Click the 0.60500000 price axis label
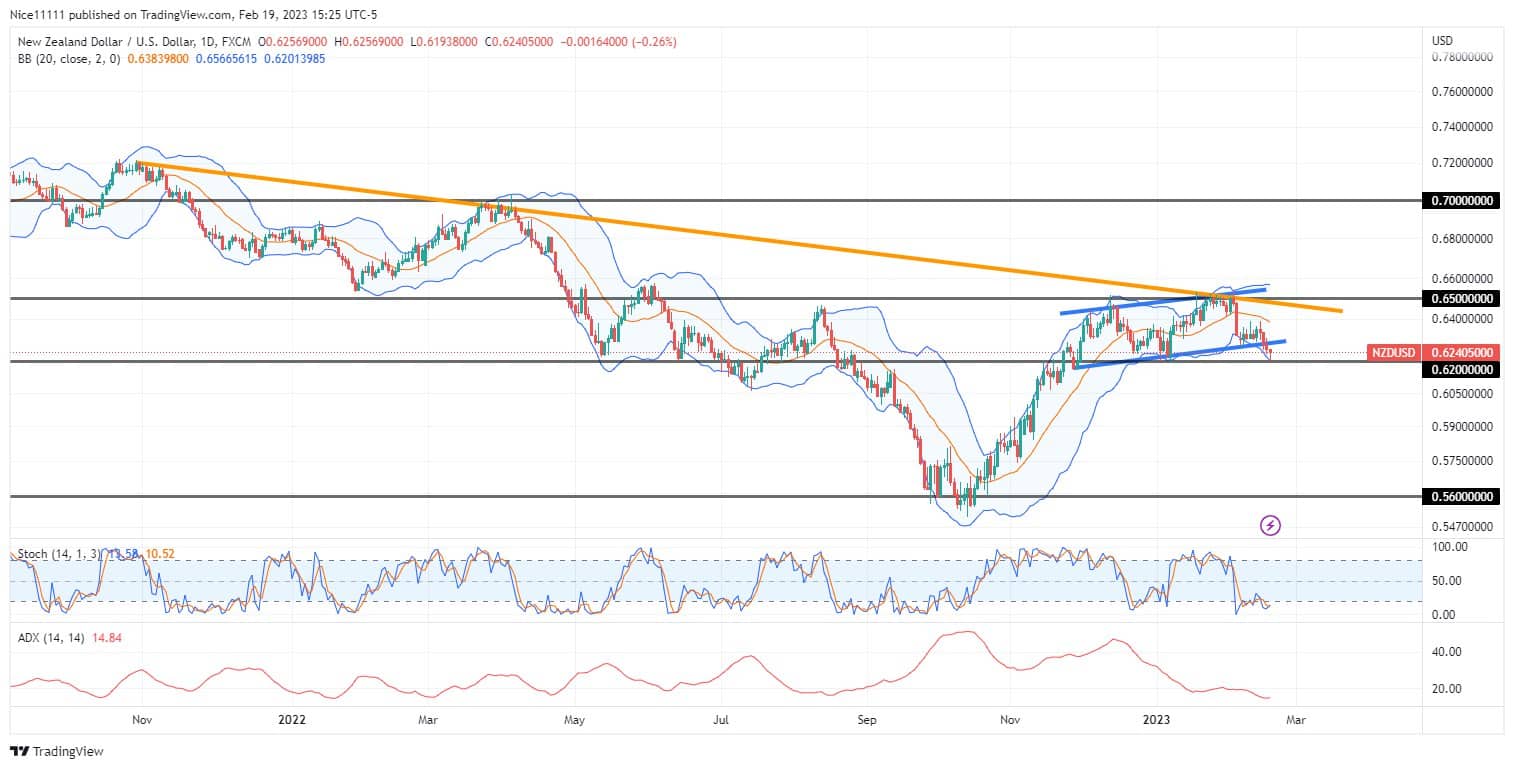Viewport: 1514px width, 769px height. pos(1462,394)
